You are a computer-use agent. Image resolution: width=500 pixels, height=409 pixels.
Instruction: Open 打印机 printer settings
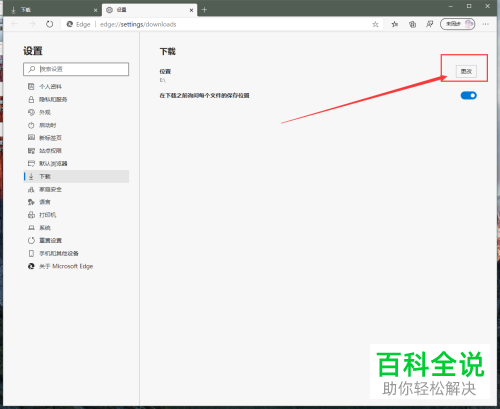point(76,215)
